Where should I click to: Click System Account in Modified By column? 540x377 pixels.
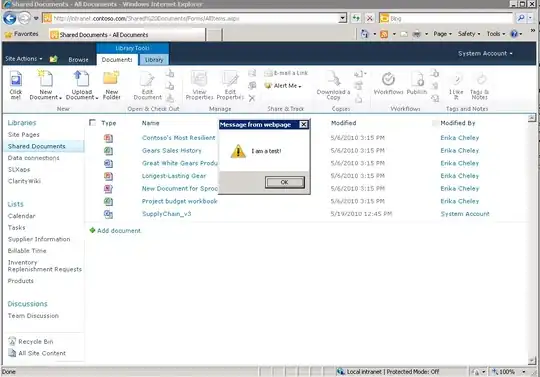(x=465, y=214)
